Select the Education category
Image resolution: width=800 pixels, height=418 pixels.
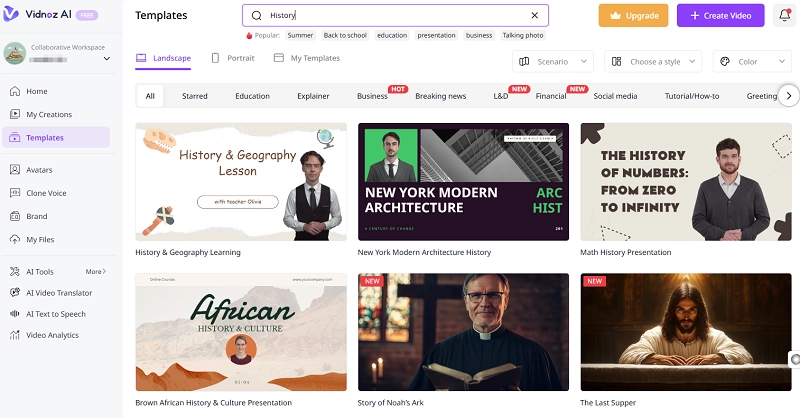[253, 96]
